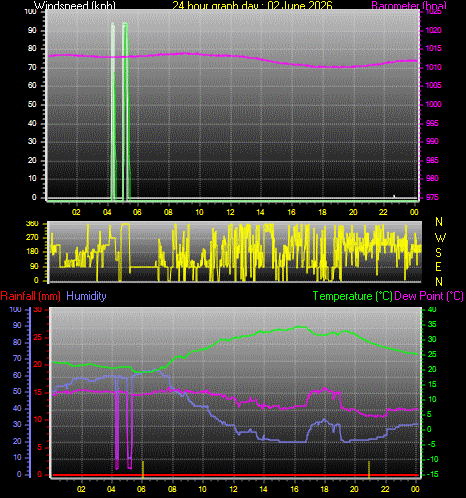Click the "18" hour label under windspeed chart
The width and height of the screenshot is (466, 498).
pyautogui.click(x=322, y=212)
